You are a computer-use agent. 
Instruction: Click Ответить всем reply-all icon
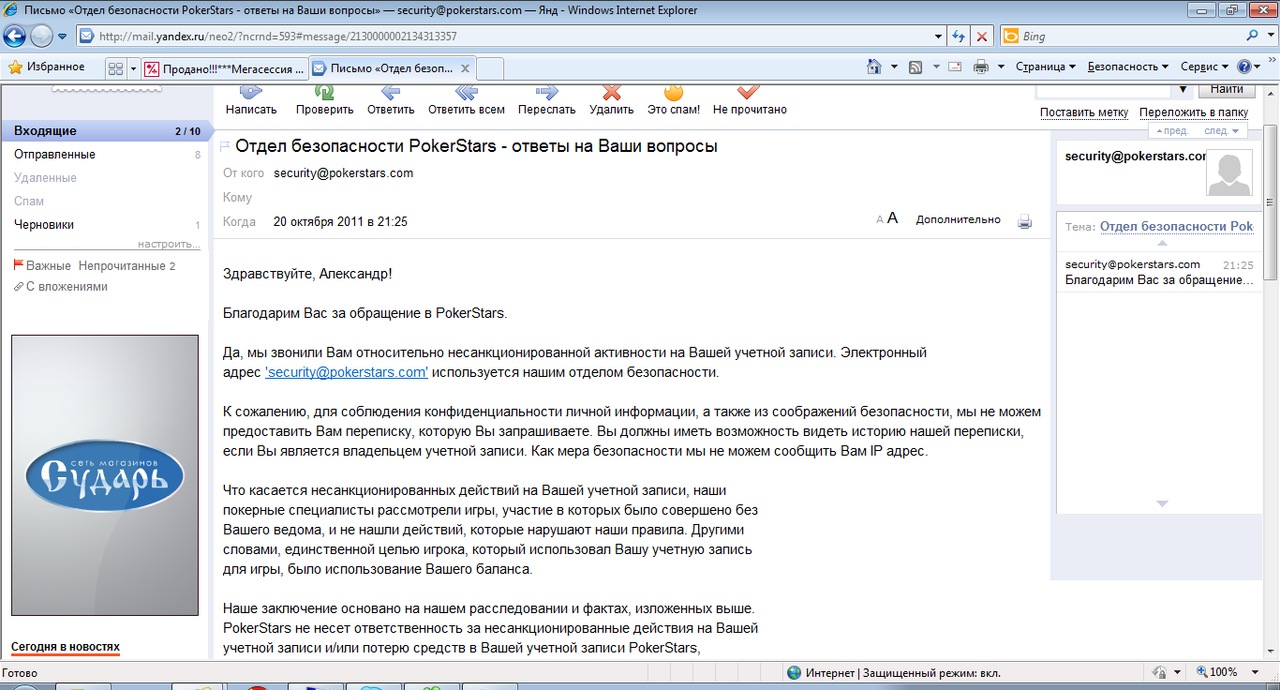(466, 93)
